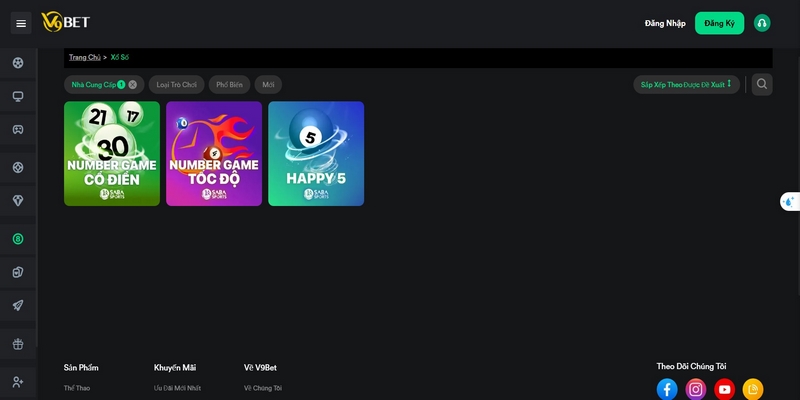Select the green lottery ball sidebar icon
The height and width of the screenshot is (400, 800).
click(18, 239)
